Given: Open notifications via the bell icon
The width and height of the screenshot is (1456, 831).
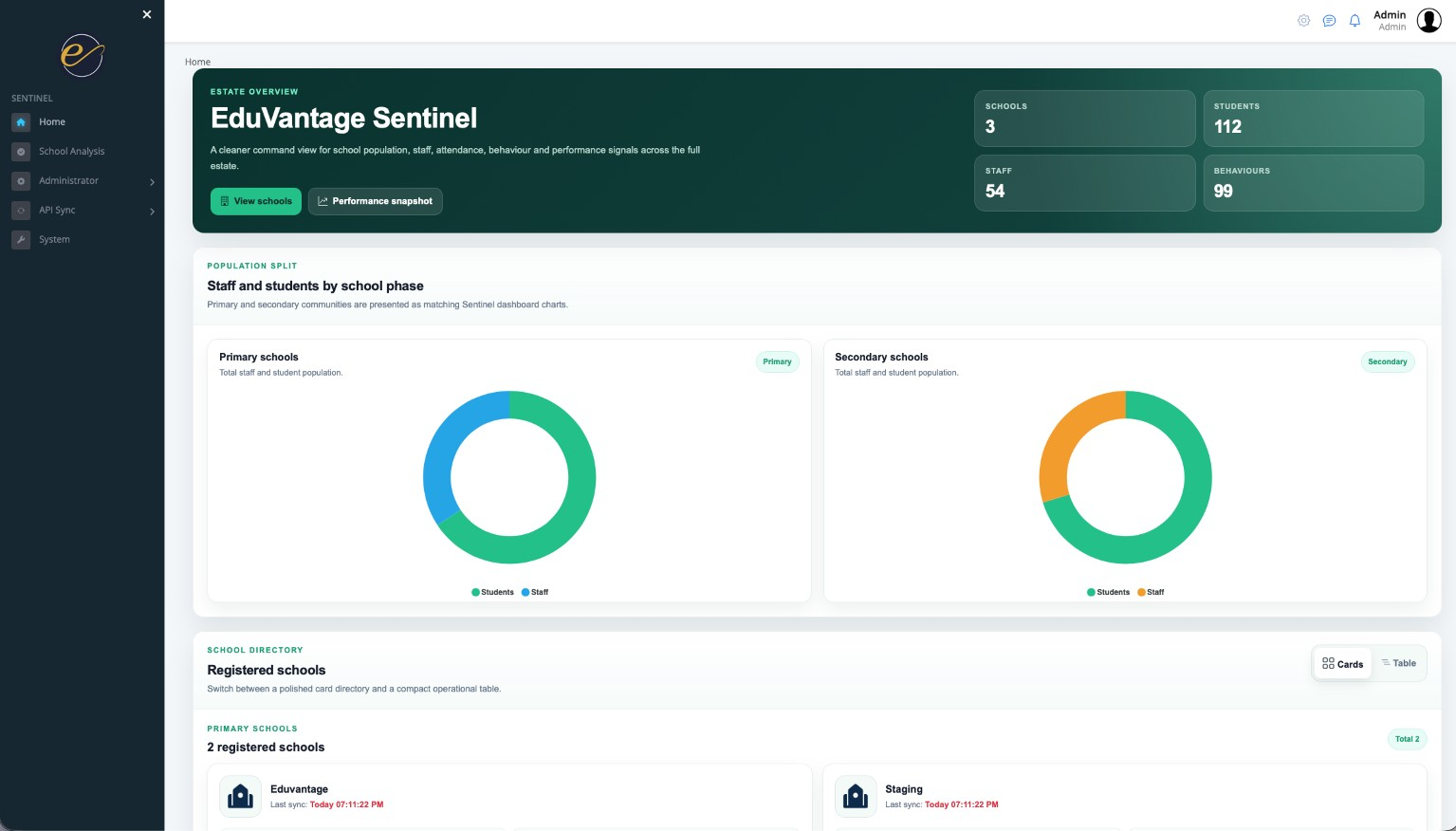Looking at the screenshot, I should (1355, 21).
